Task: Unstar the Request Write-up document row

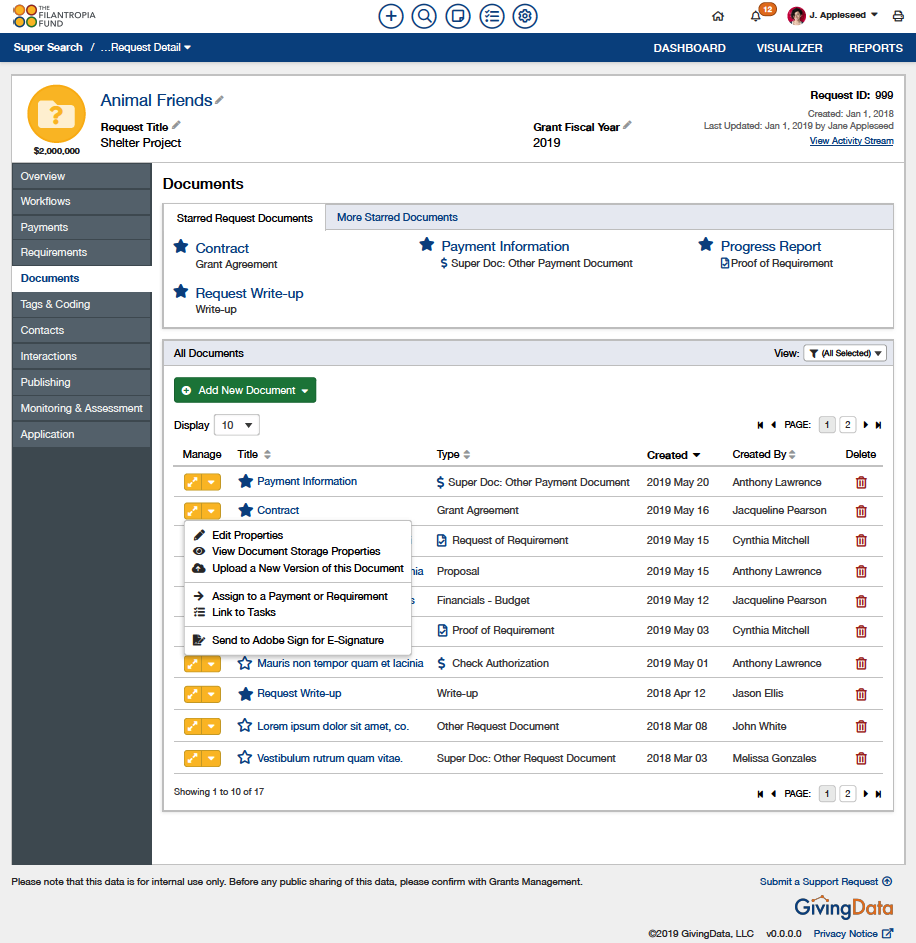Action: (x=245, y=693)
